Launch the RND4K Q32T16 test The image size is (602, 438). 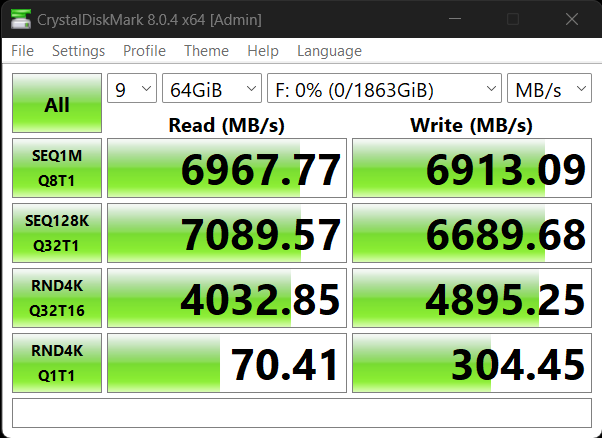[57, 298]
